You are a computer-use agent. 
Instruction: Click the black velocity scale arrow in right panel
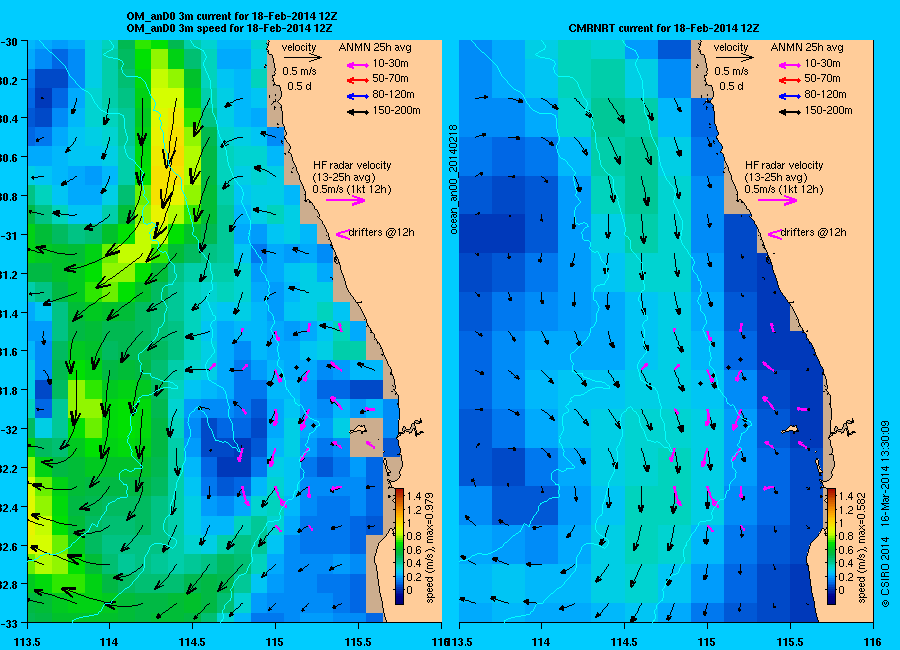pos(734,57)
